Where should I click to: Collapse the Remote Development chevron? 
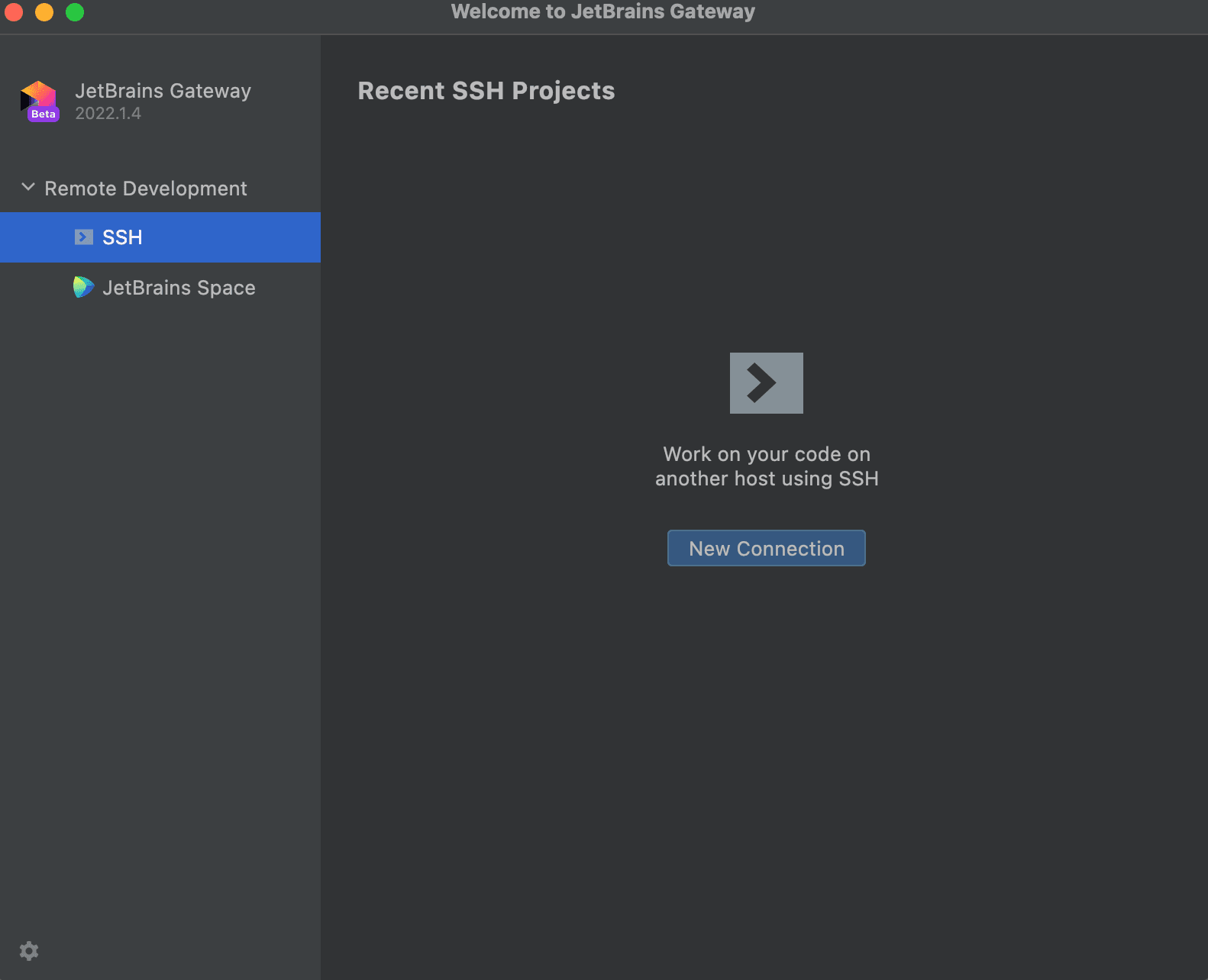point(28,187)
